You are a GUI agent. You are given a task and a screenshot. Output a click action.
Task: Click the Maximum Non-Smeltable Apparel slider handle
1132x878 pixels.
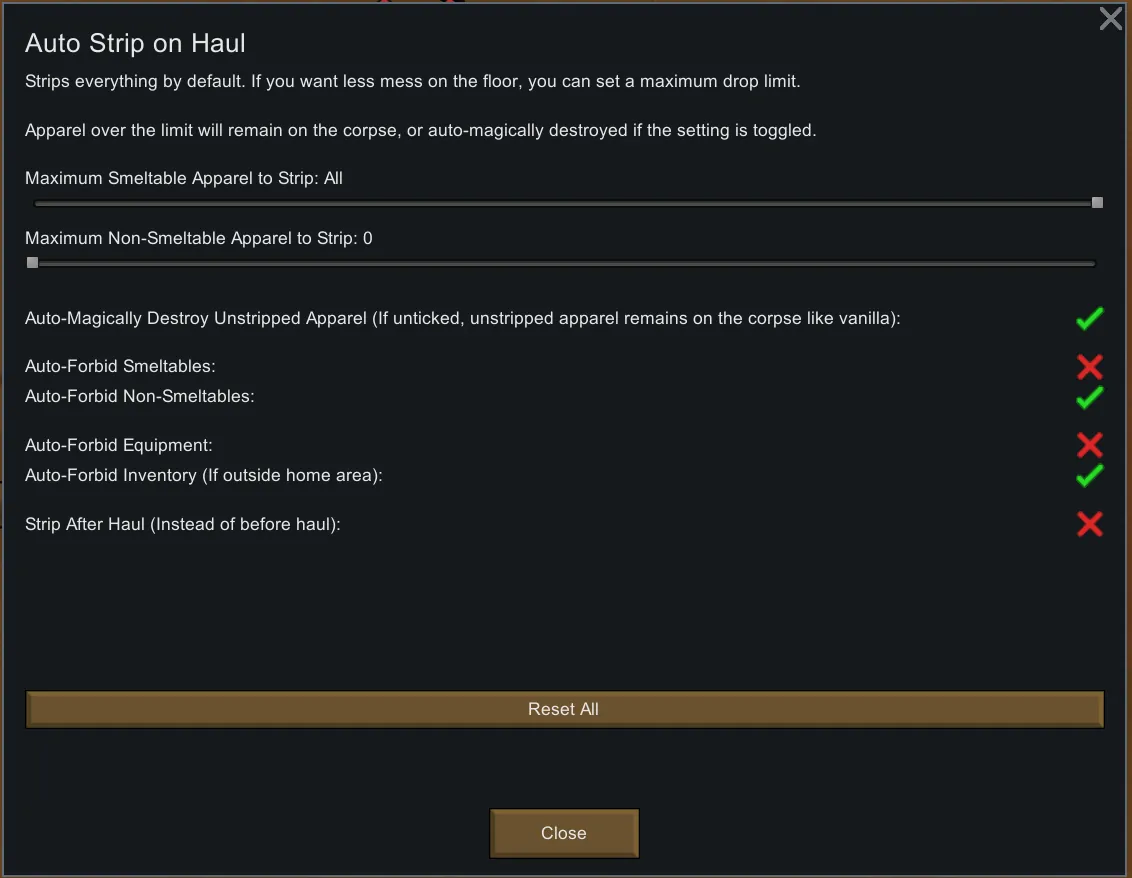pos(33,263)
